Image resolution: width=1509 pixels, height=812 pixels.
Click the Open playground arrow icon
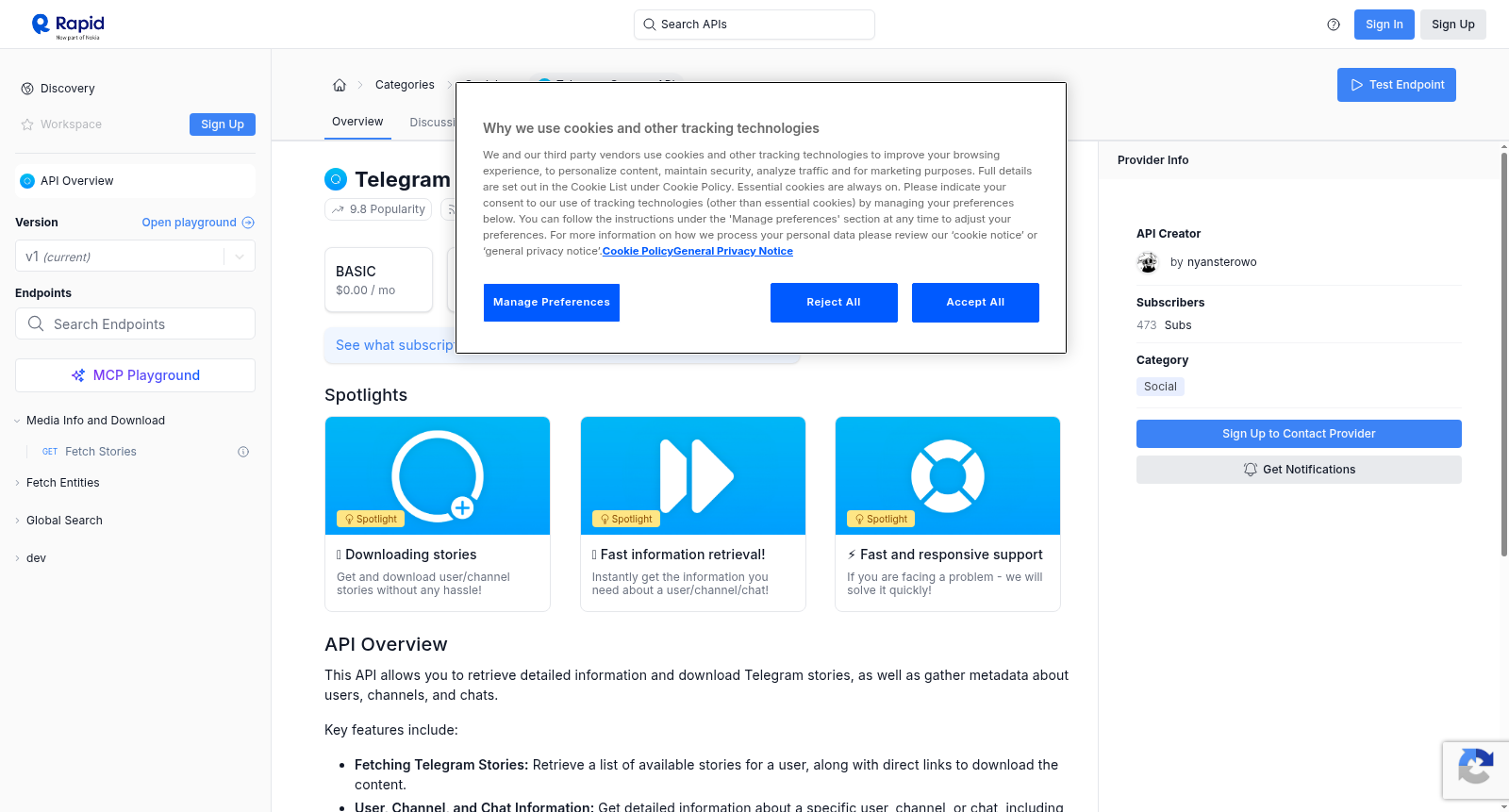tap(248, 223)
